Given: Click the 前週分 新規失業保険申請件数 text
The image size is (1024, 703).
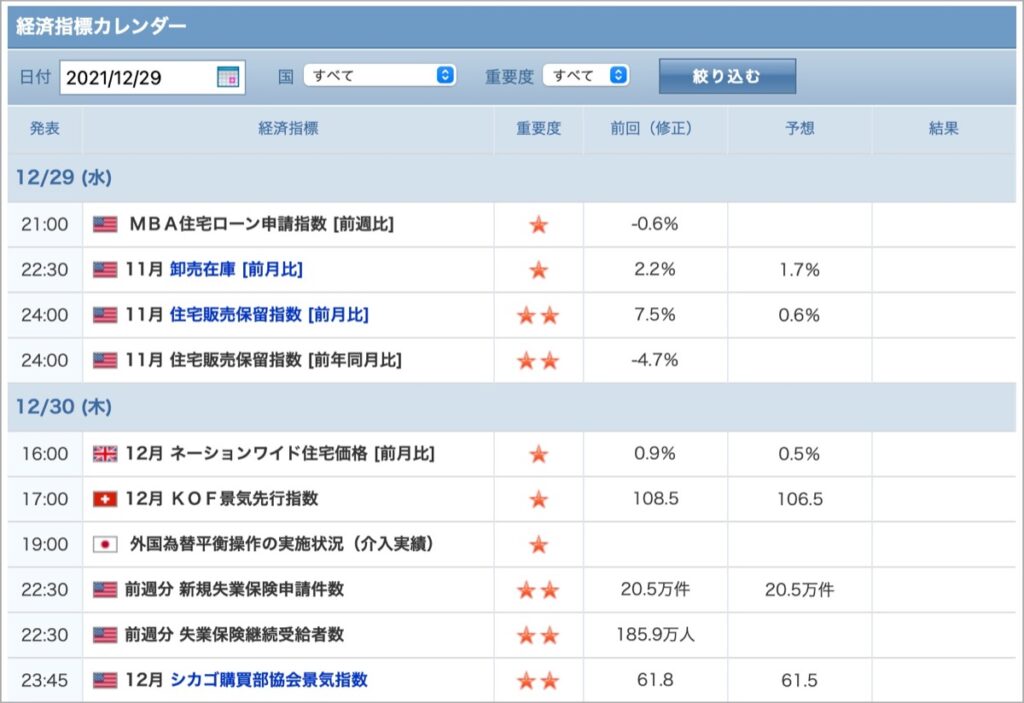Looking at the screenshot, I should point(234,589).
